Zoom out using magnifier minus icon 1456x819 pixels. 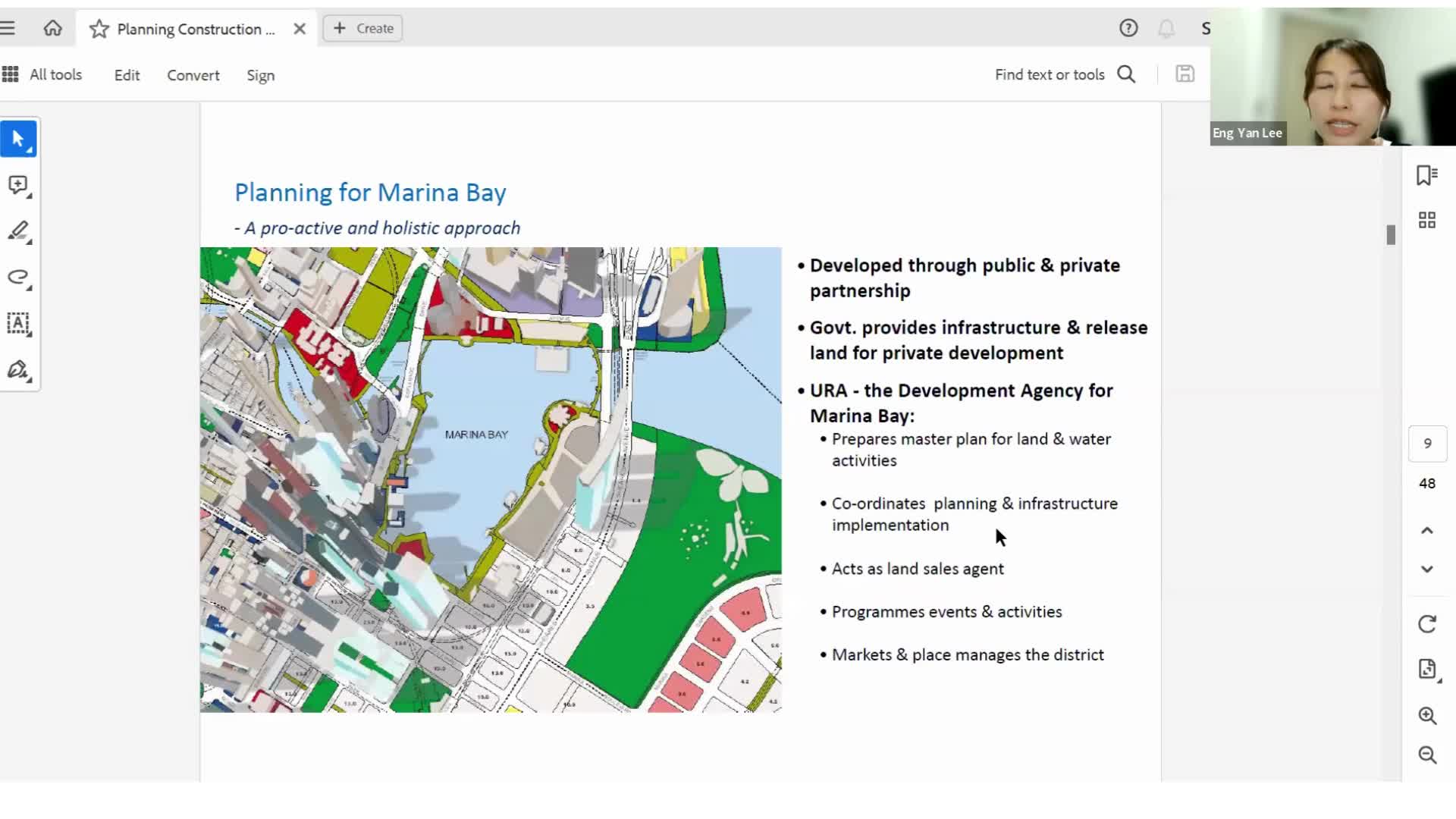click(1426, 755)
